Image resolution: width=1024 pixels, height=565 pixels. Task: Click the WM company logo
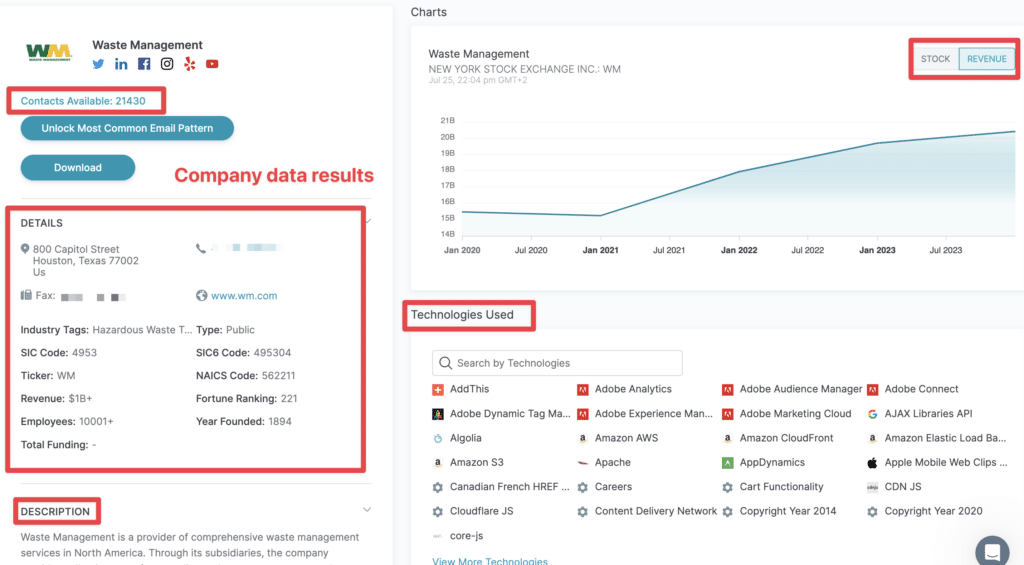tap(49, 52)
